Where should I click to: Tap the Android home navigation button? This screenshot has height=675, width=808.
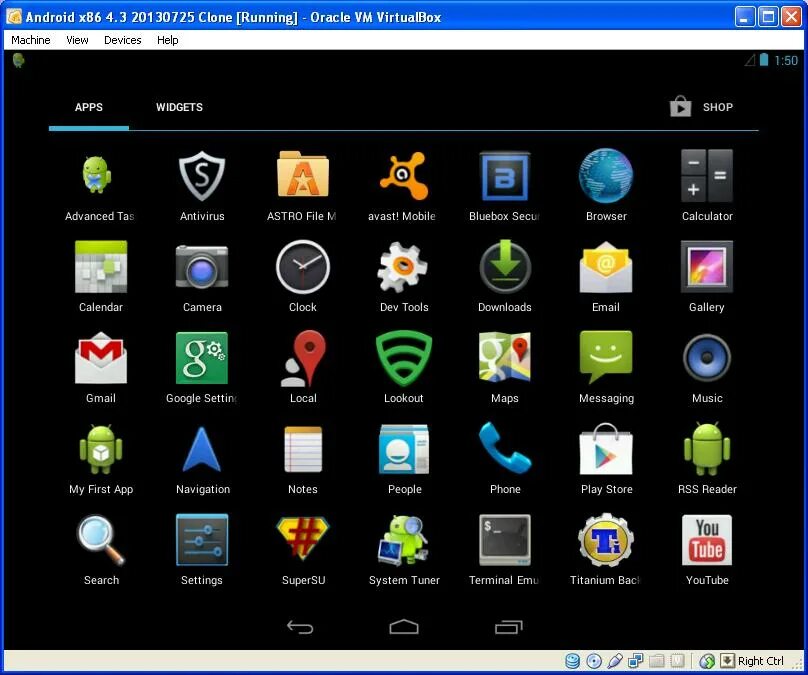(404, 627)
